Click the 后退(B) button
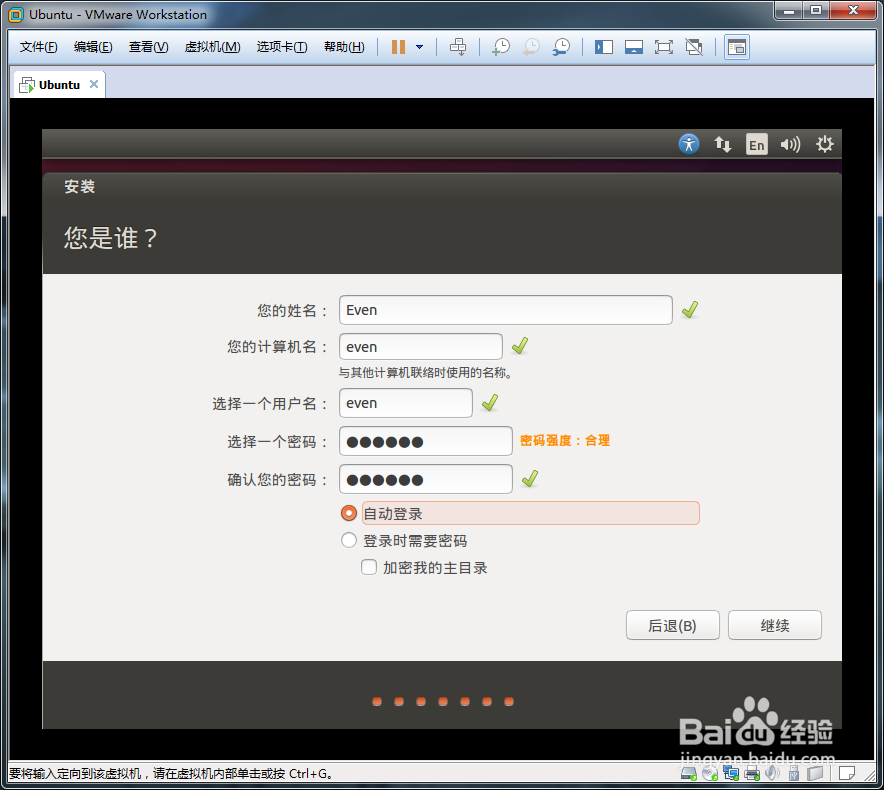This screenshot has height=790, width=884. point(673,625)
